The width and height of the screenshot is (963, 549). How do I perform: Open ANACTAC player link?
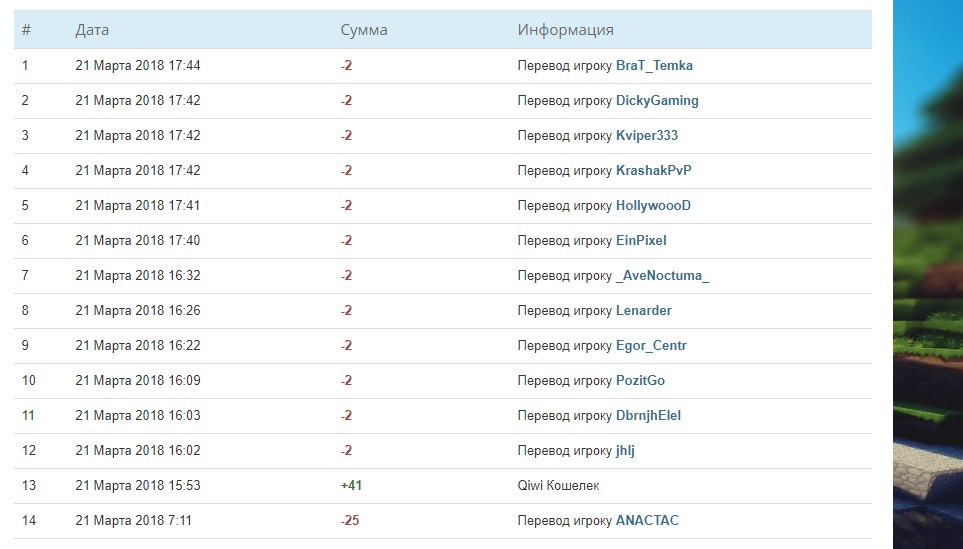647,521
